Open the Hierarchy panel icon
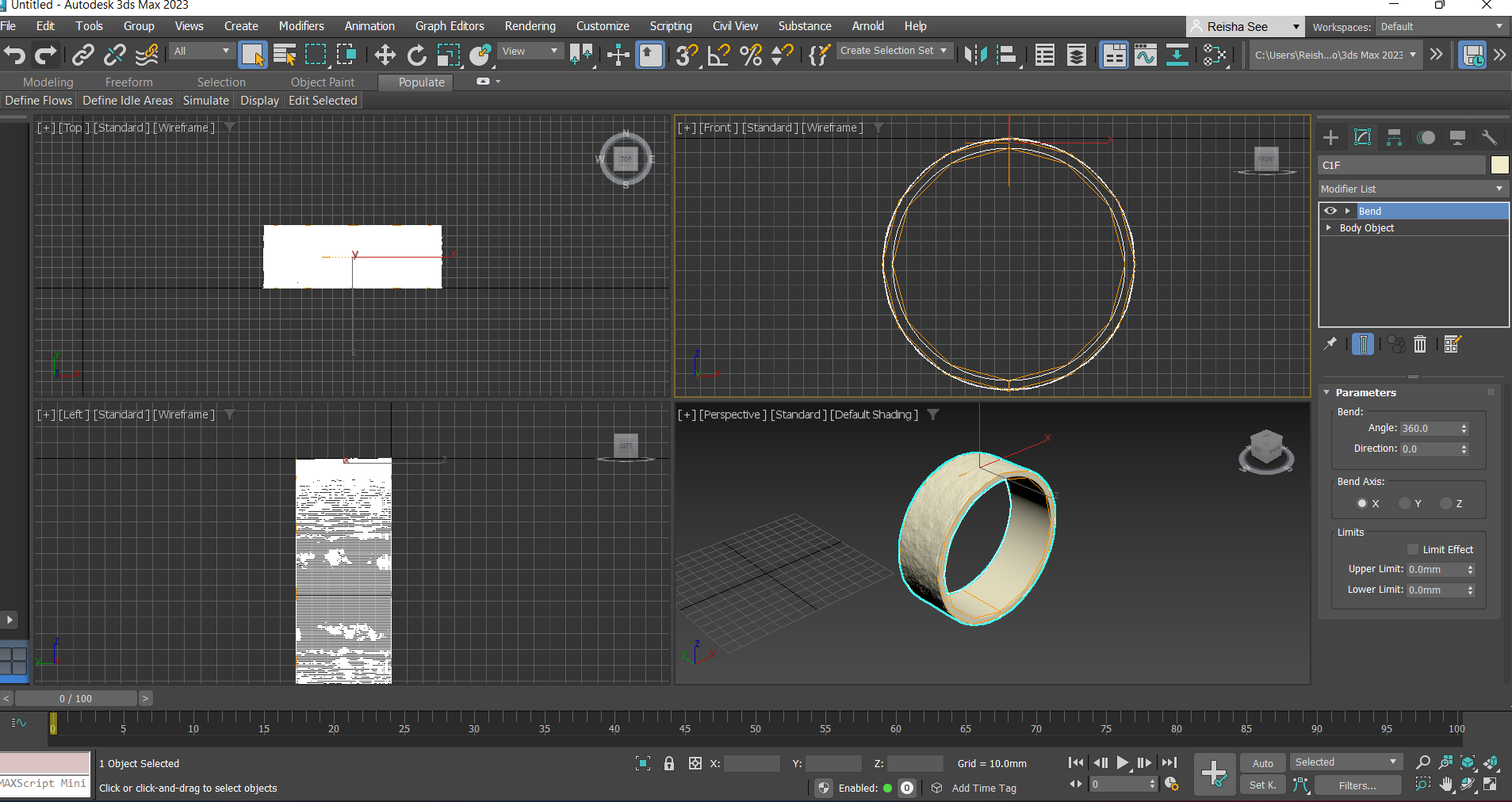Screen dimensions: 1512x802 [x=1394, y=138]
